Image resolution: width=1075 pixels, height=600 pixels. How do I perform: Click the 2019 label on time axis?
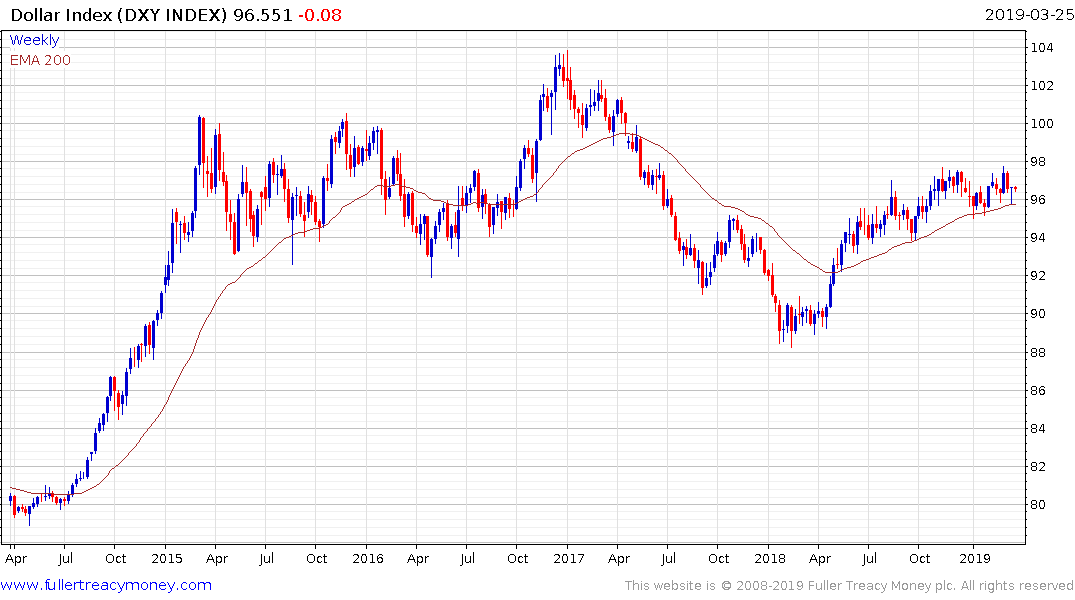click(974, 558)
